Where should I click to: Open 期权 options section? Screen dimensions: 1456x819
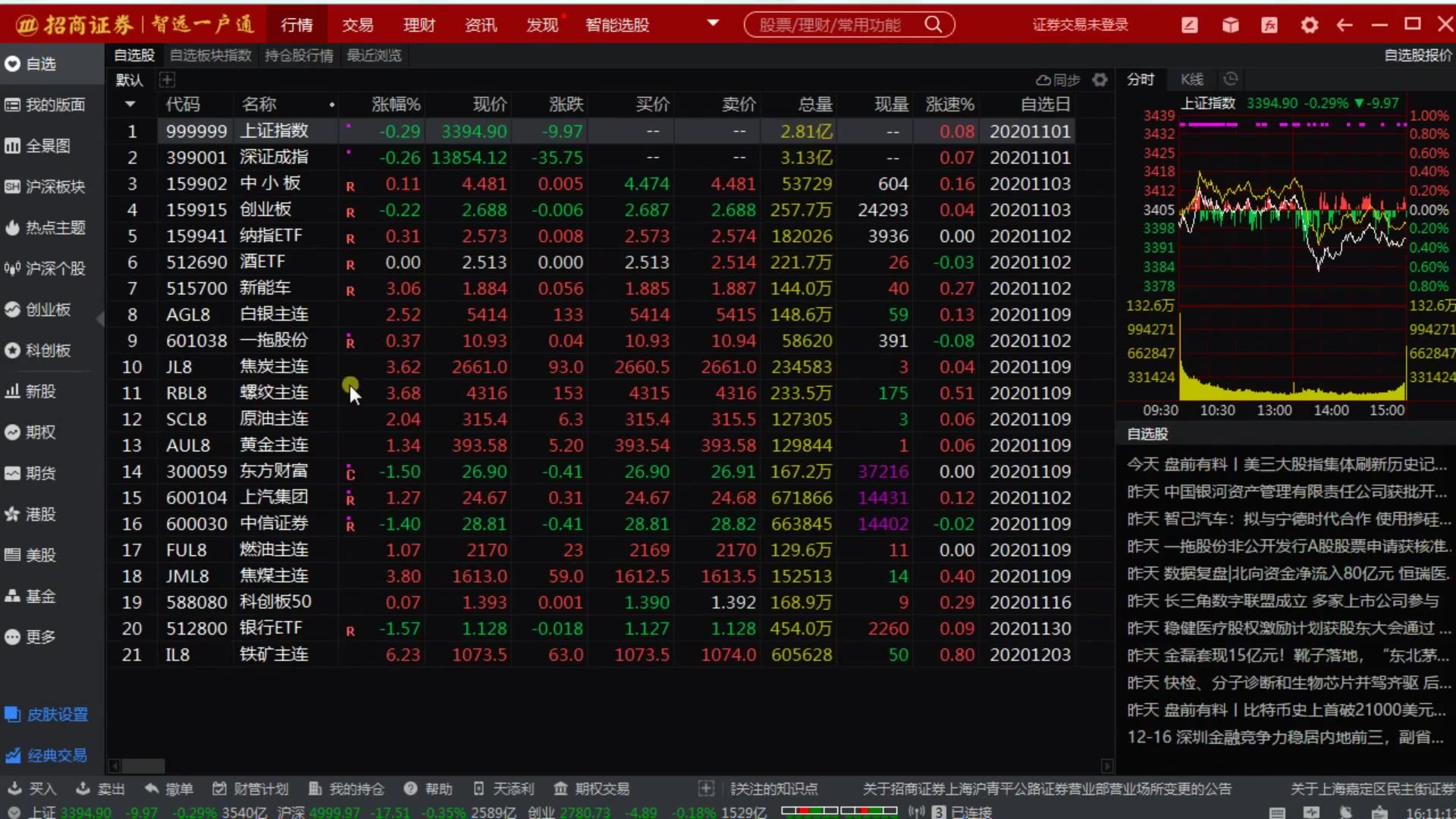coord(30,432)
